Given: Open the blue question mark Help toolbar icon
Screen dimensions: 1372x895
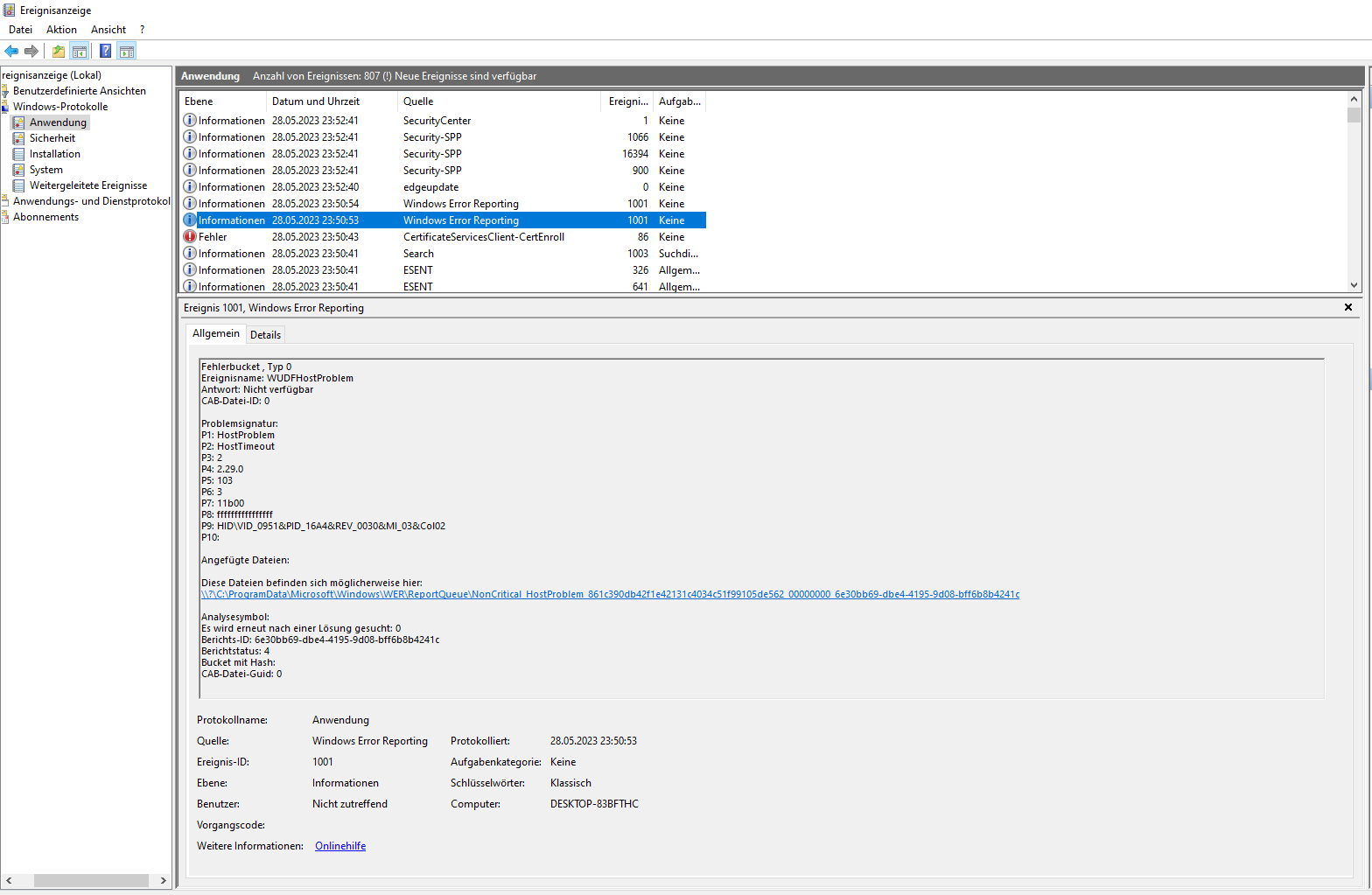Looking at the screenshot, I should (x=106, y=51).
